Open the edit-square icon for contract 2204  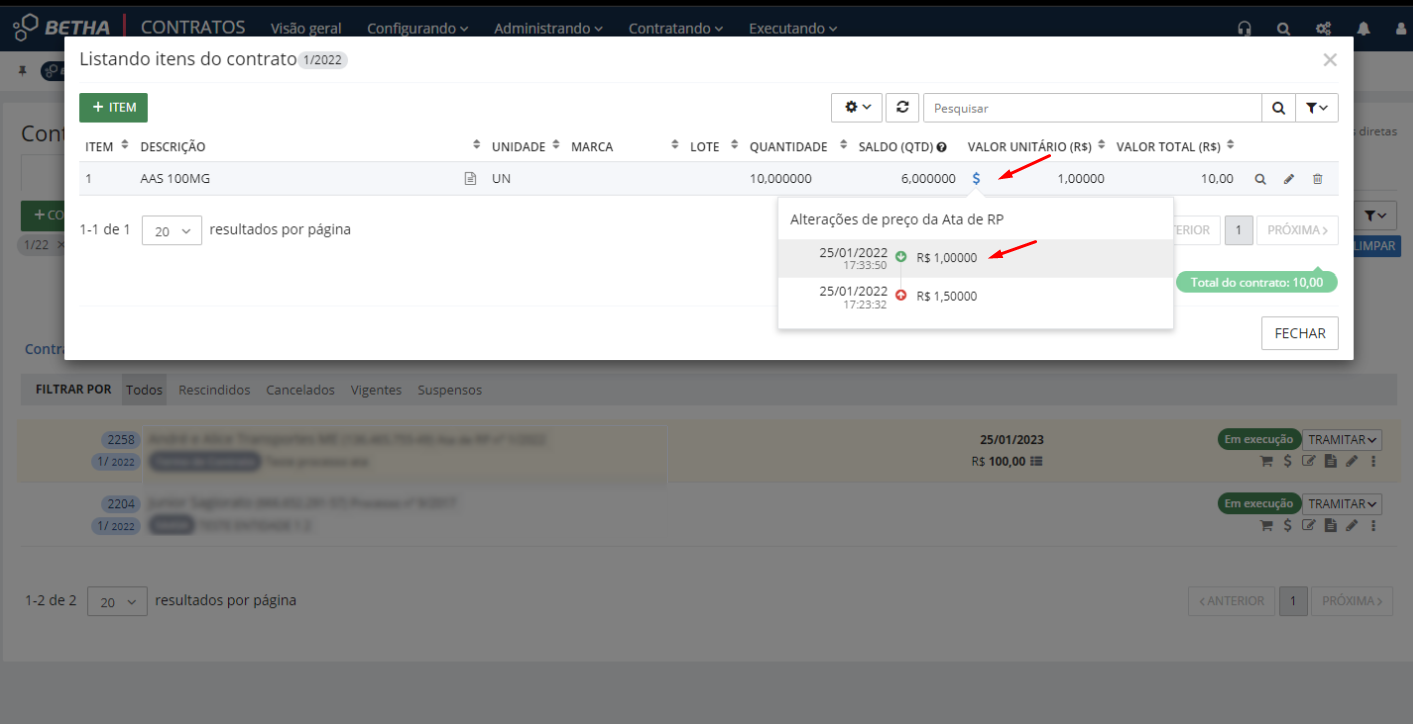pyautogui.click(x=1309, y=525)
